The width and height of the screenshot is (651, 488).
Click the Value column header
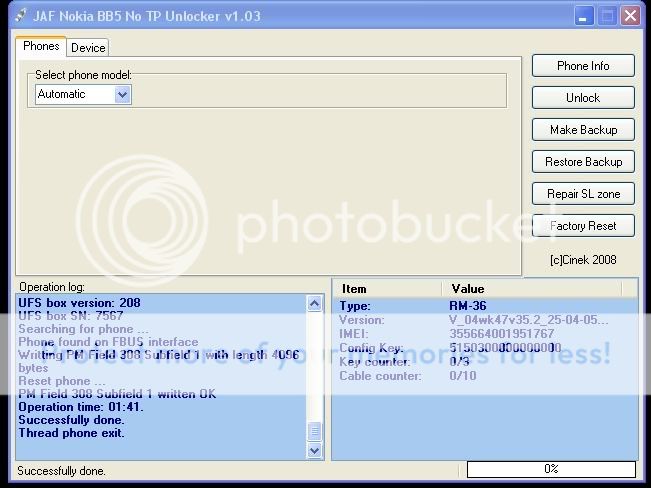(x=540, y=289)
